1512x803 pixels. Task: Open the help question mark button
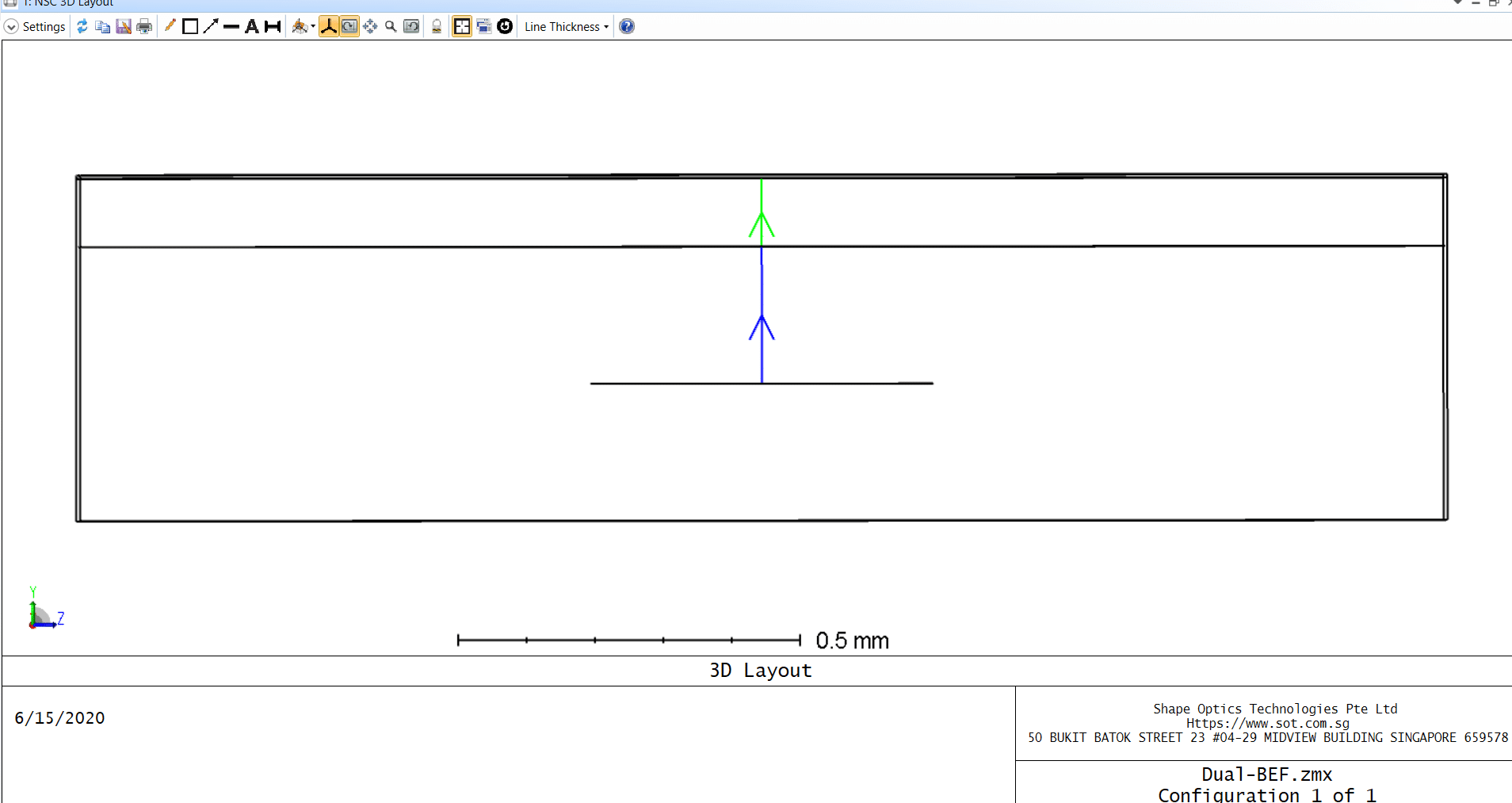[627, 27]
